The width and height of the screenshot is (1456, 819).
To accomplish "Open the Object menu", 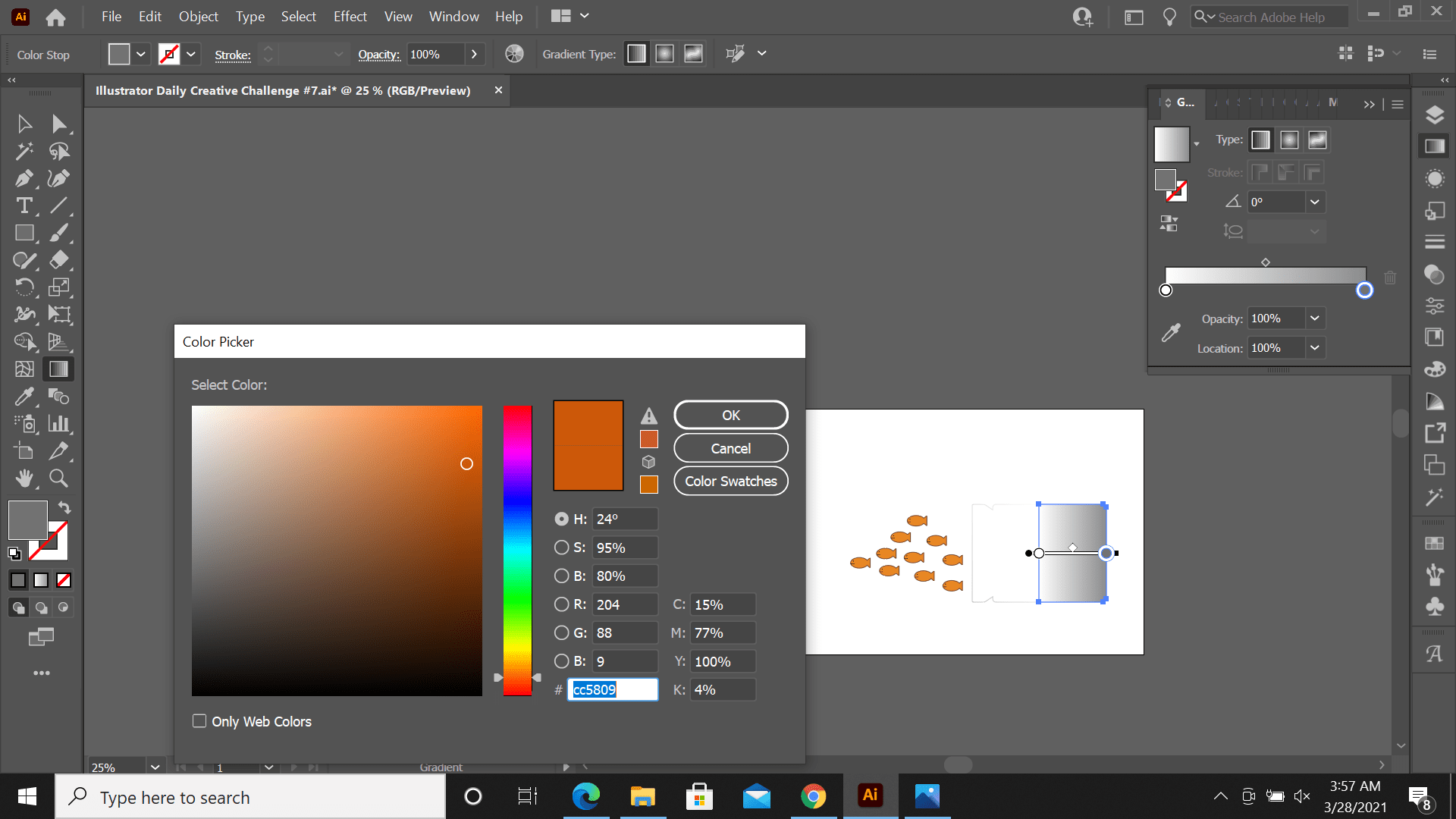I will 198,16.
